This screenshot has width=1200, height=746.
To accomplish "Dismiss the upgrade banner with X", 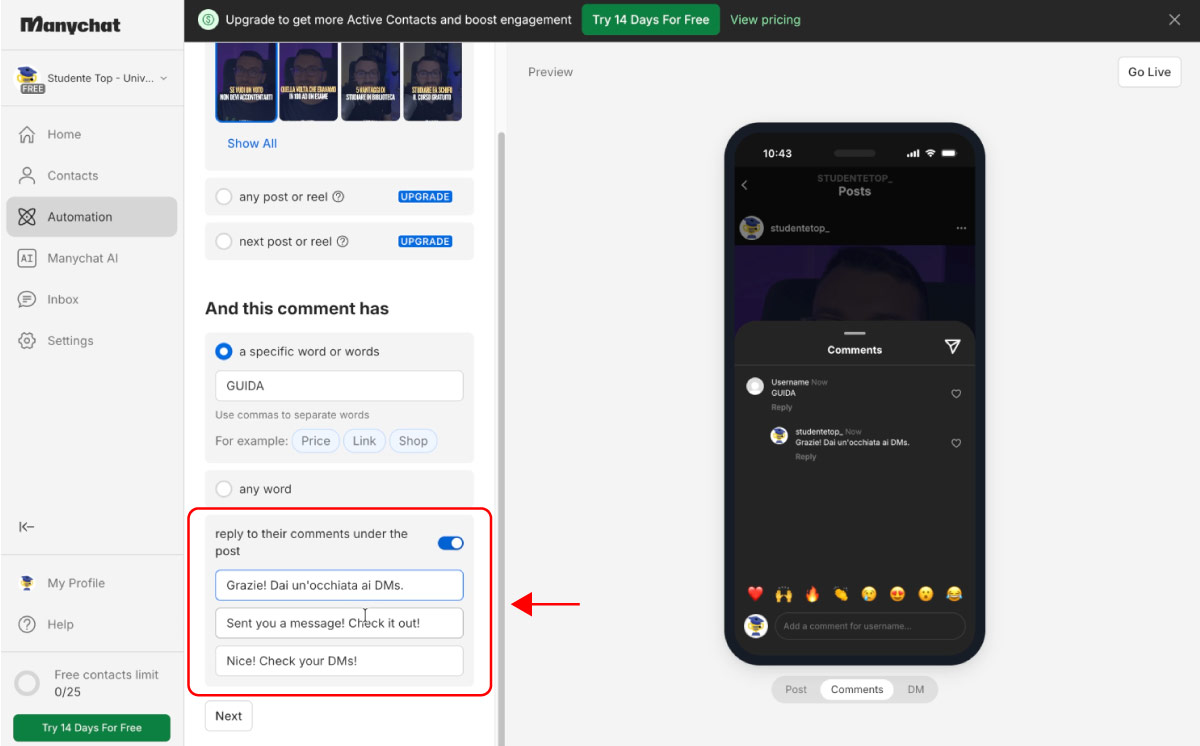I will point(1175,19).
